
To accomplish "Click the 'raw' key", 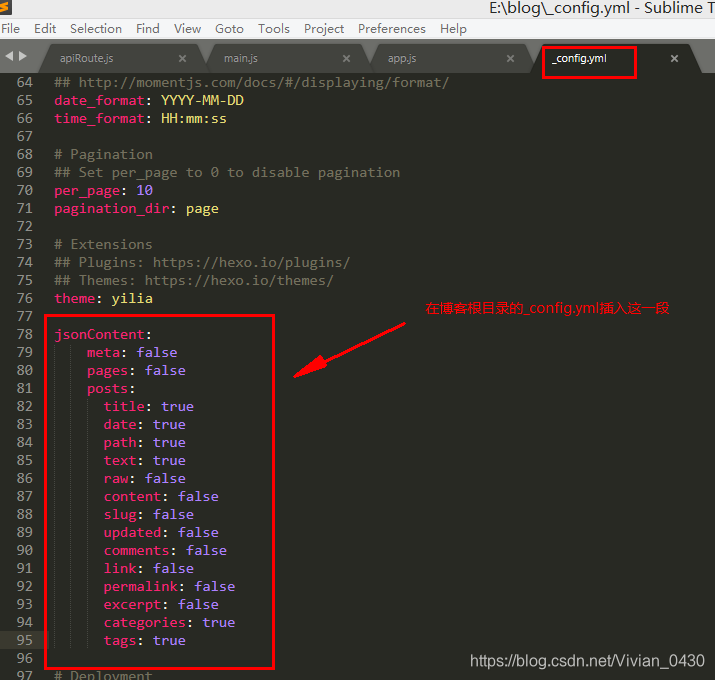I will [116, 479].
